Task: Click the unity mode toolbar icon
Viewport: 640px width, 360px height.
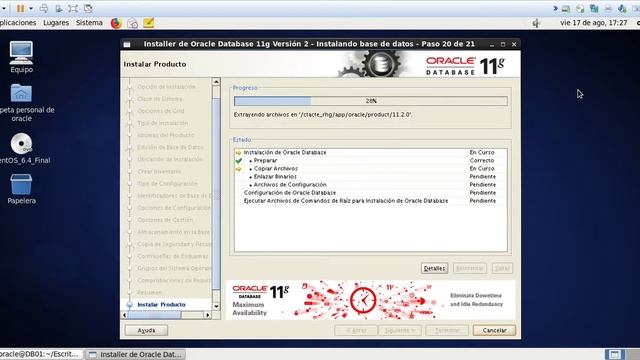Action: pos(88,8)
